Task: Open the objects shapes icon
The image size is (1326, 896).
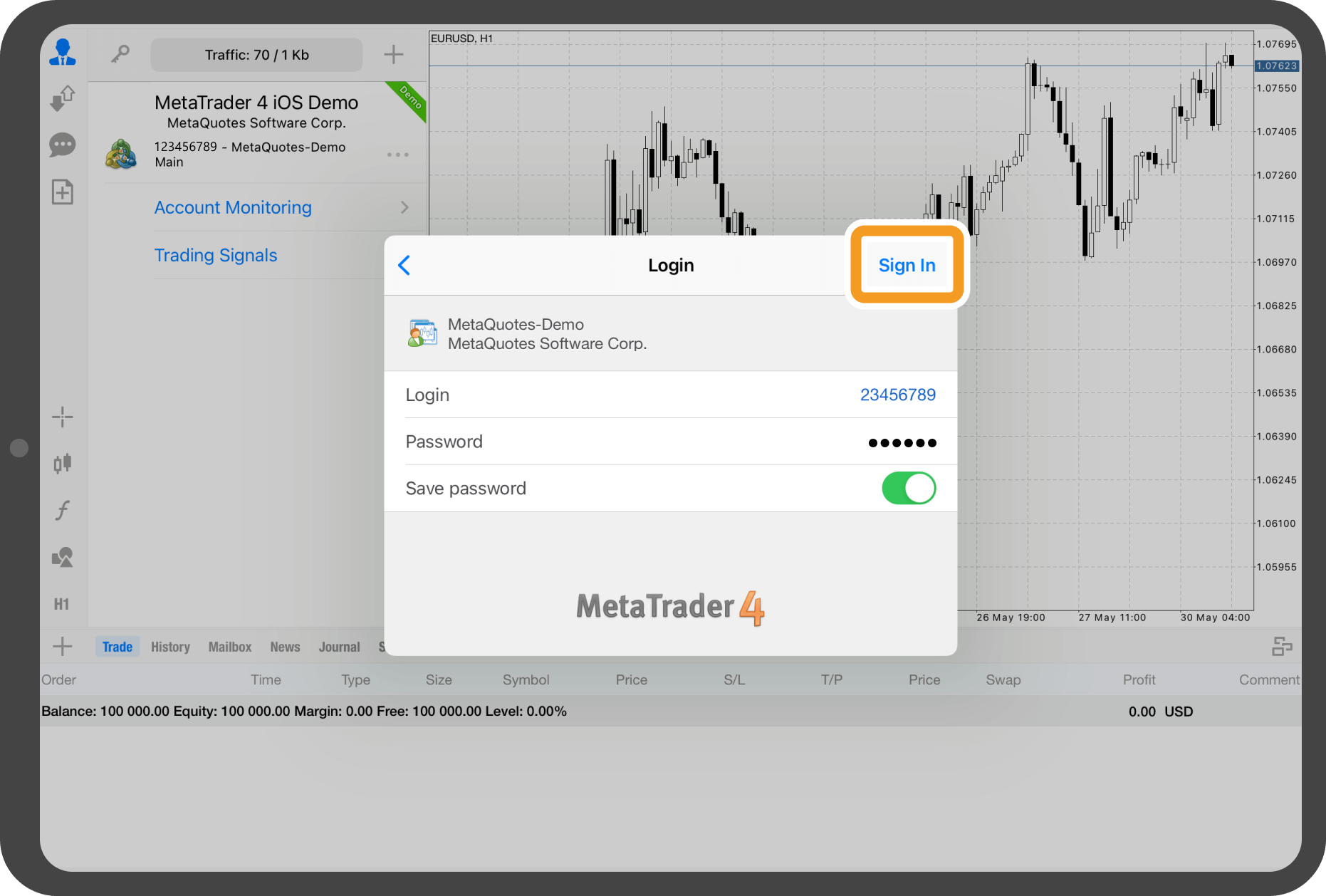Action: [63, 557]
